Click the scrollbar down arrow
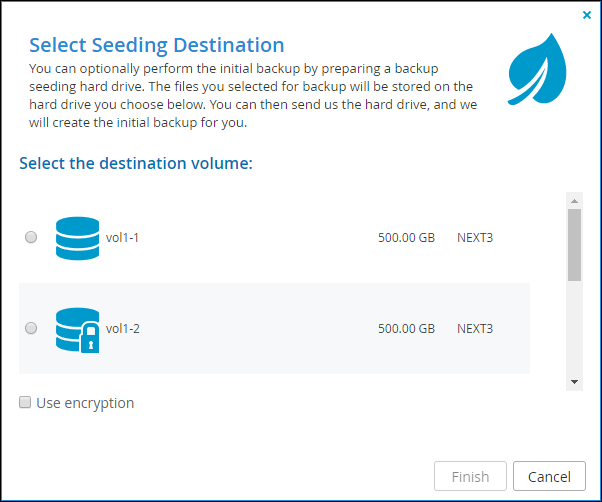This screenshot has width=602, height=502. point(574,382)
